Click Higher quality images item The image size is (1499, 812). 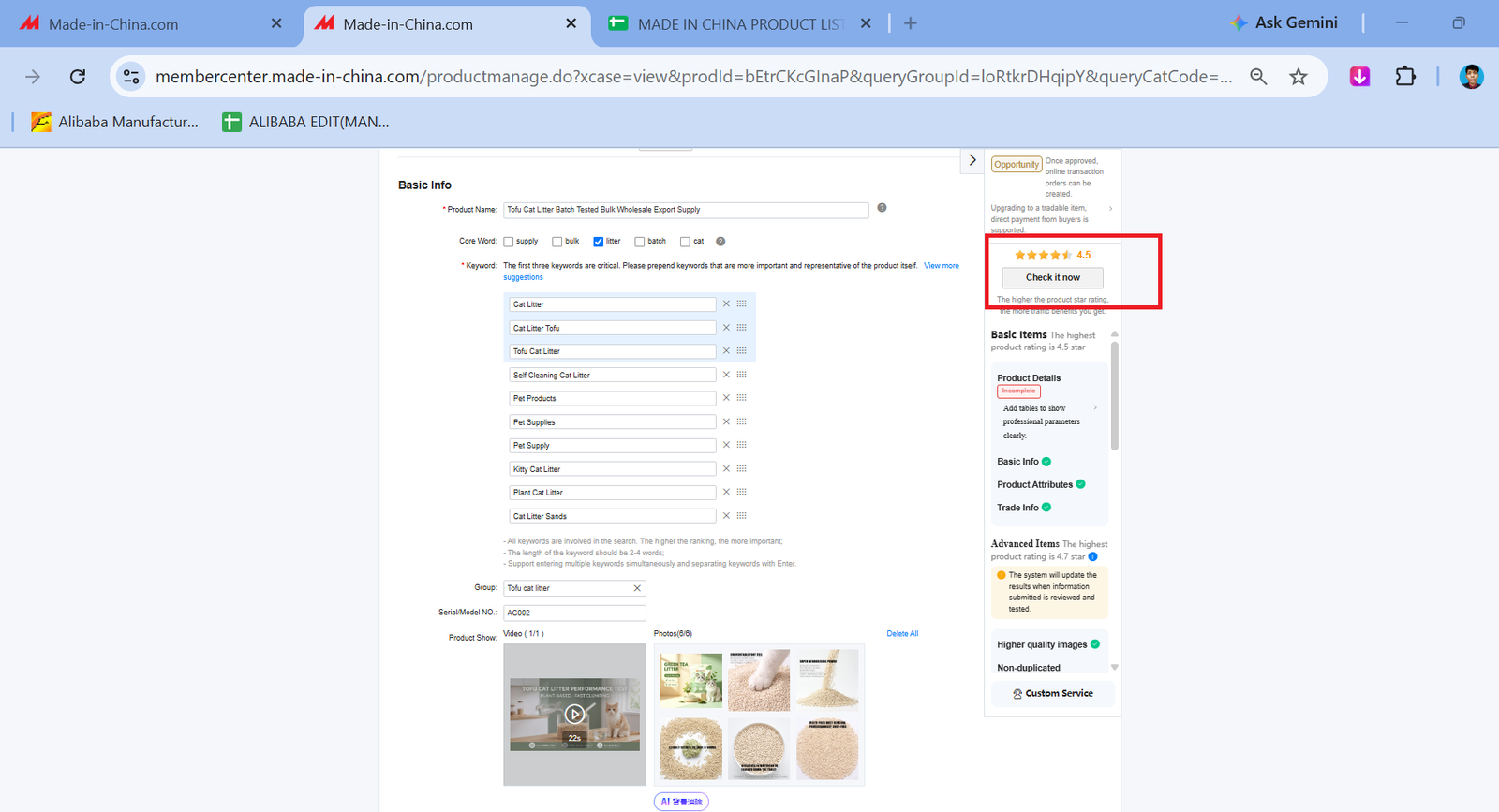(1042, 645)
